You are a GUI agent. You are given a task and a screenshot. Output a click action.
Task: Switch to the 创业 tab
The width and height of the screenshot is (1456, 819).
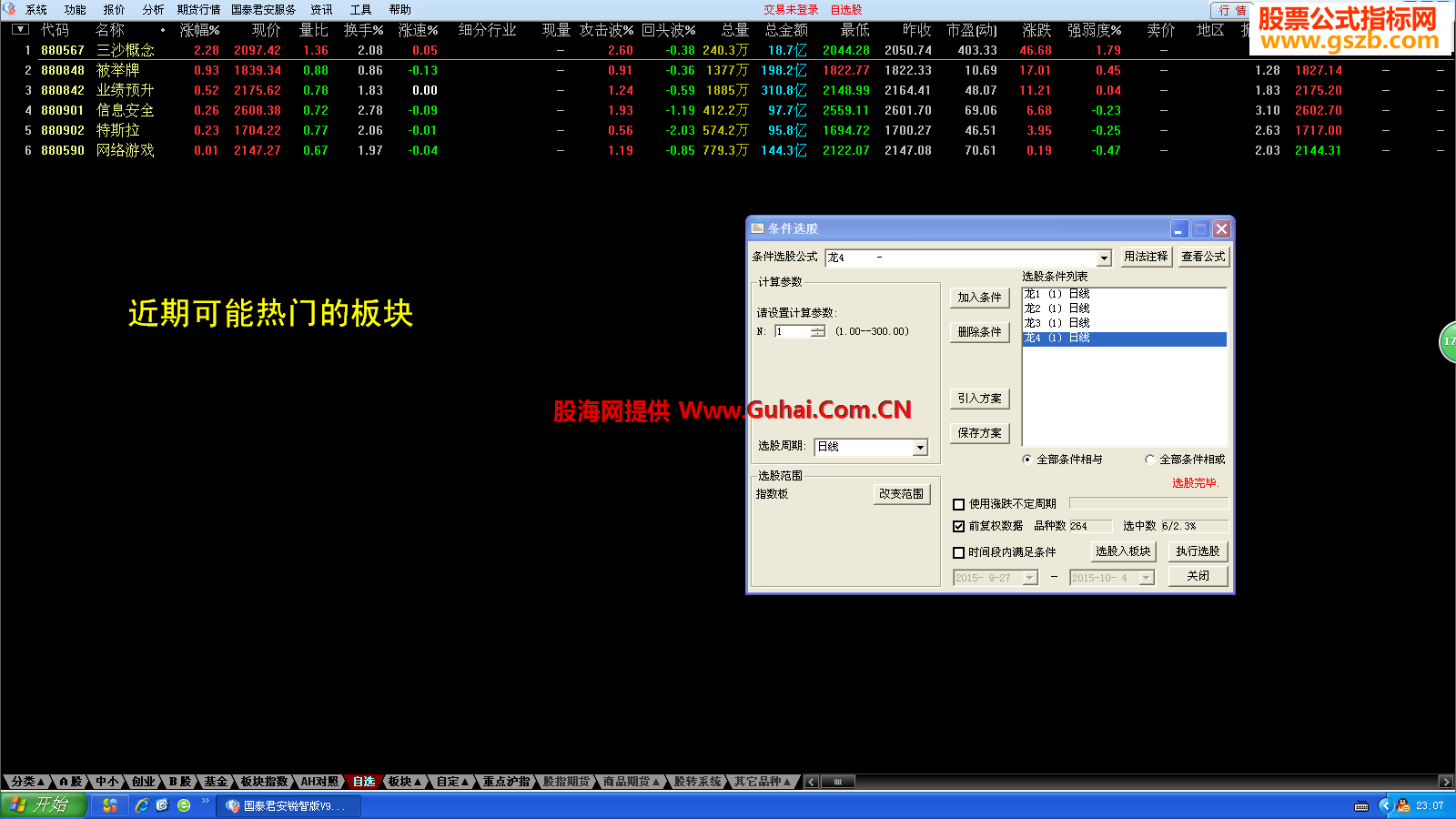coord(143,782)
